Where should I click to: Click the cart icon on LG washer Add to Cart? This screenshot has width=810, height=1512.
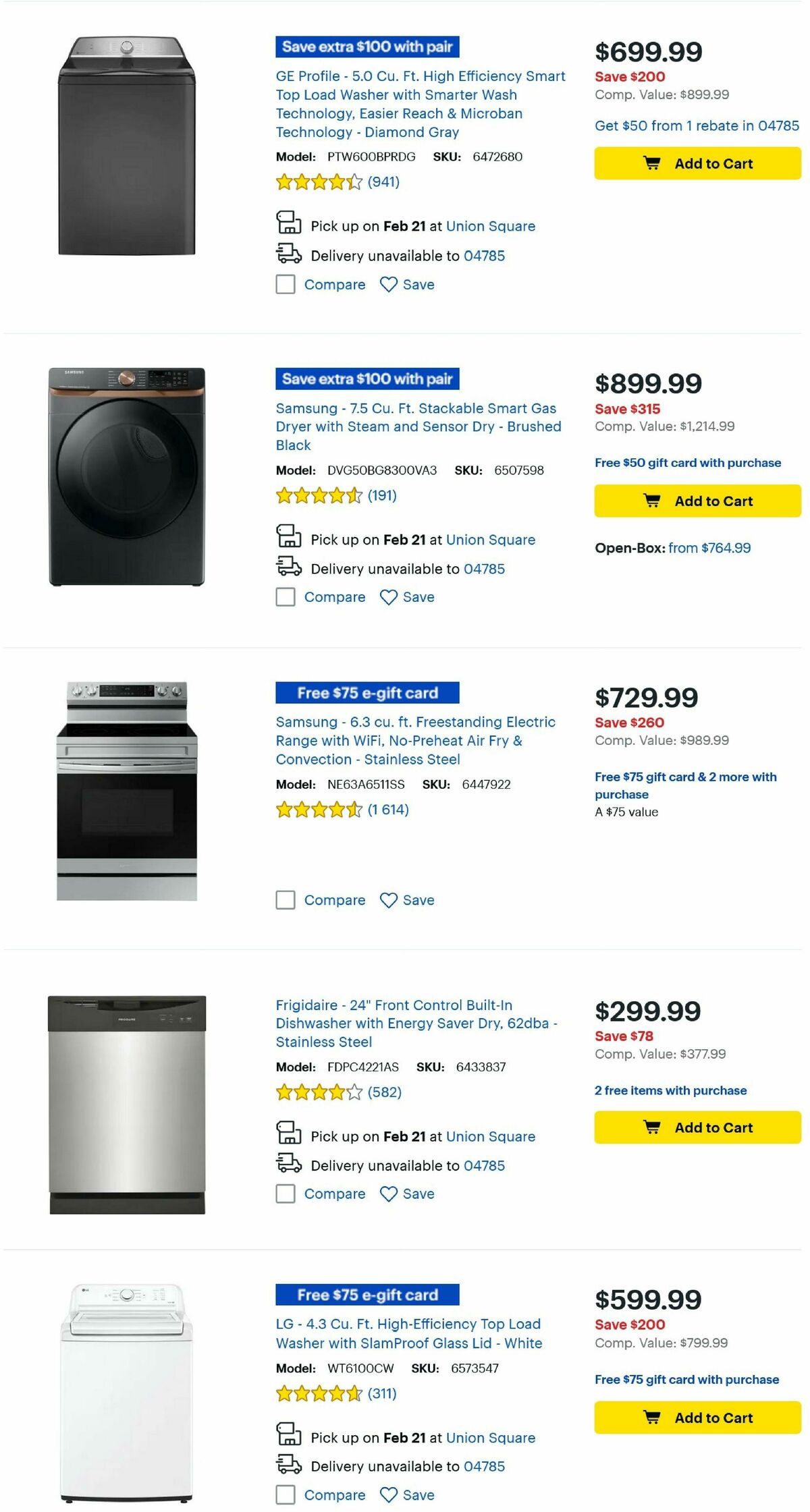point(652,1418)
